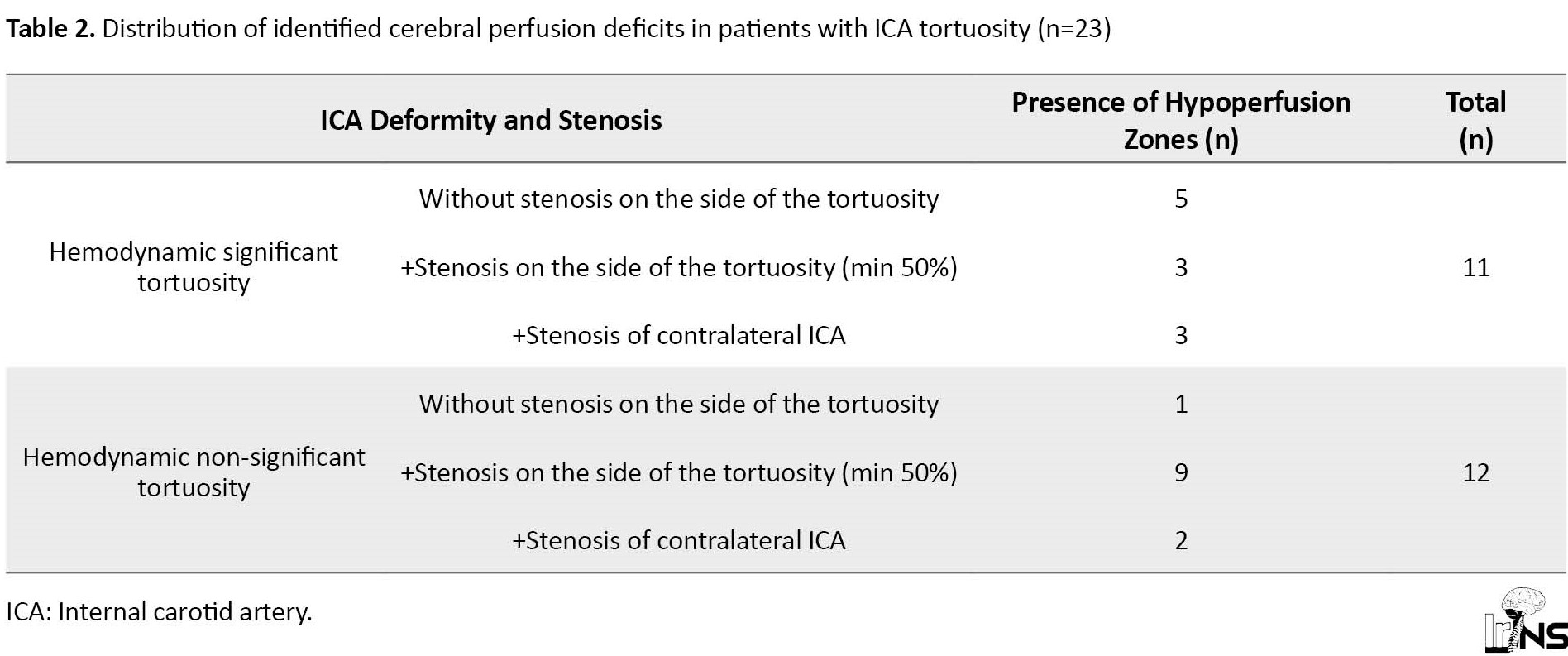Click the ICA Deformity and Stenosis header
The image size is (1568, 656).
tap(490, 120)
